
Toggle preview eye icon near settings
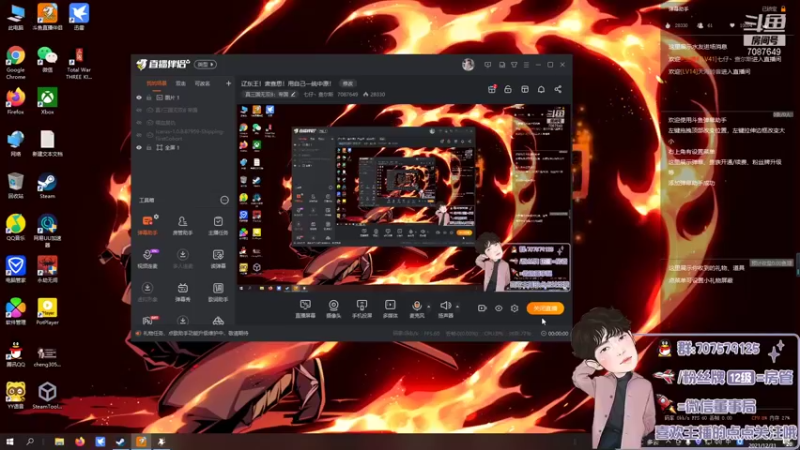coord(498,308)
